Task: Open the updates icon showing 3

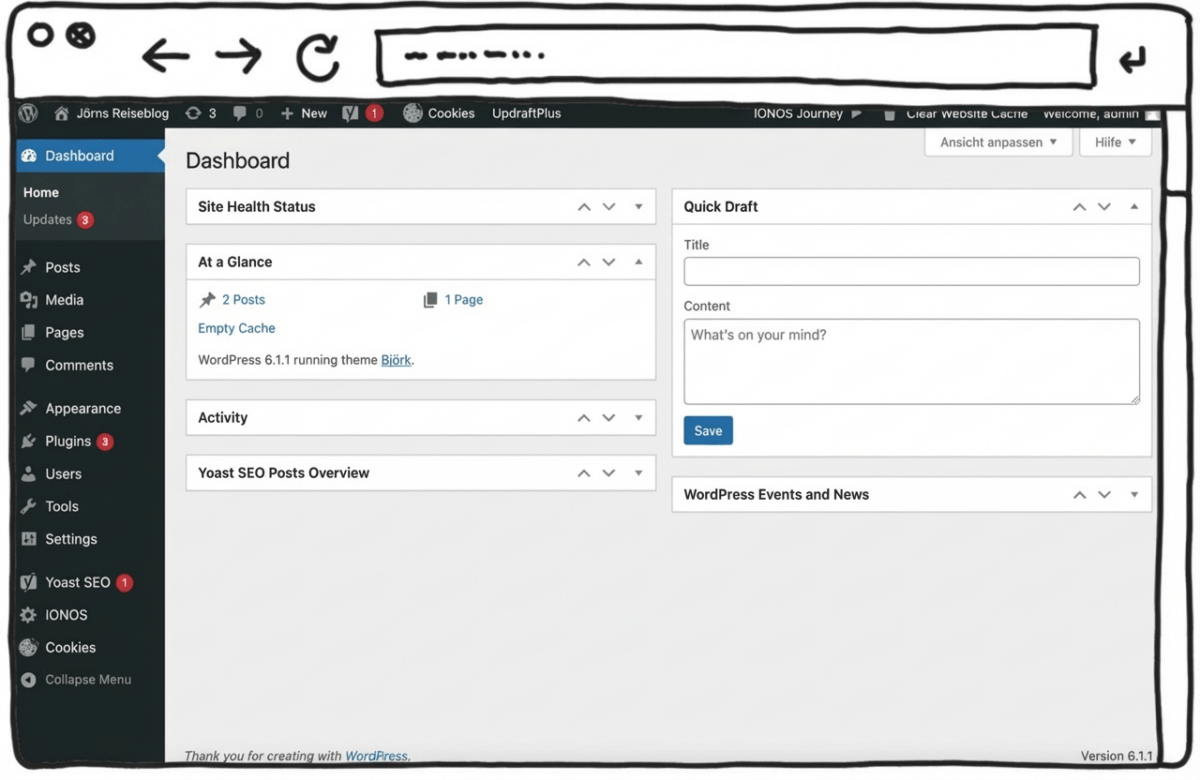Action: pyautogui.click(x=193, y=114)
